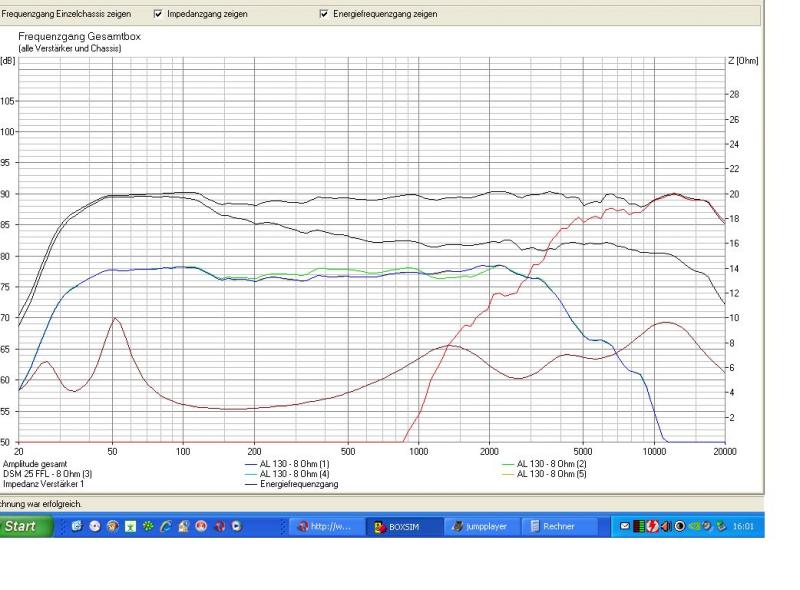
Task: Click the Frequenzgang Einzelchassis zeigen option
Action: pos(66,14)
